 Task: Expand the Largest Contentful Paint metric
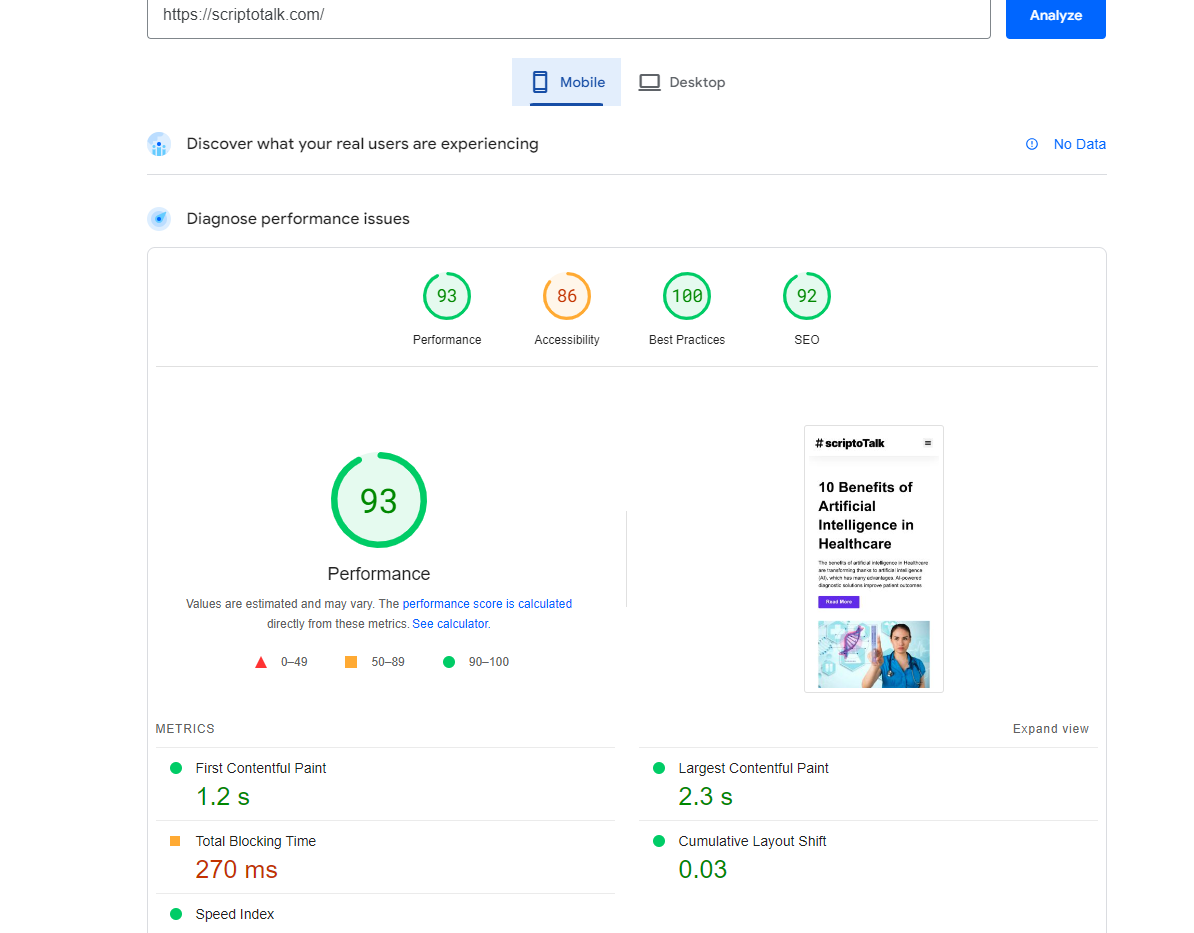pyautogui.click(x=753, y=768)
